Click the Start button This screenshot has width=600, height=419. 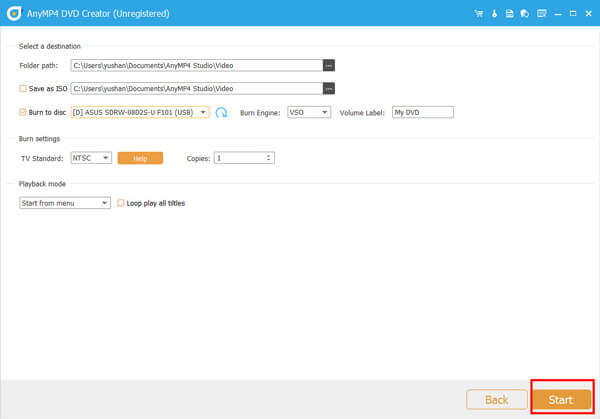tap(561, 400)
